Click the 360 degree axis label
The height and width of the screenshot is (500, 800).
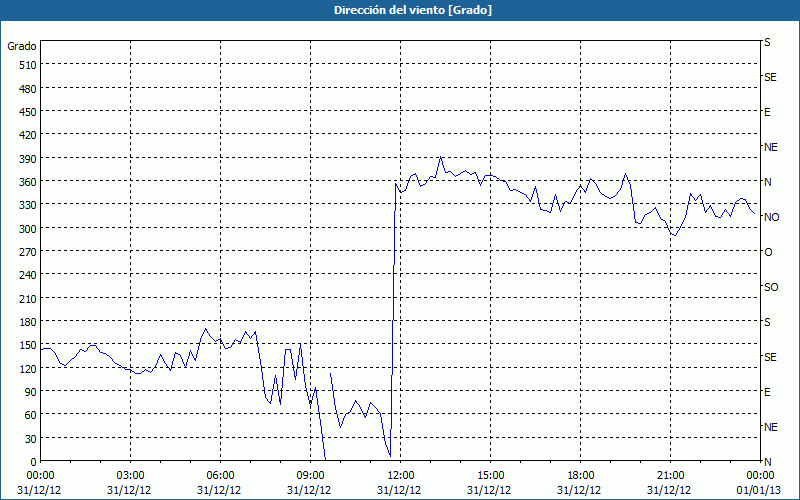pyautogui.click(x=28, y=182)
